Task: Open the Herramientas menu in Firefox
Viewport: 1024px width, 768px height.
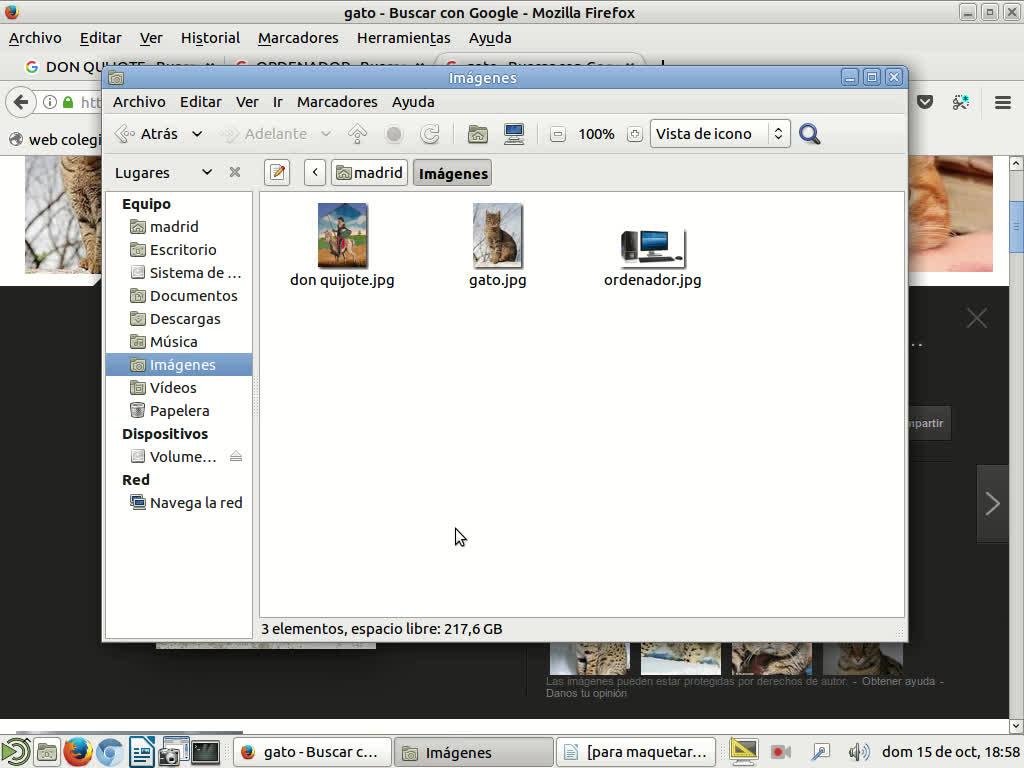Action: click(403, 38)
